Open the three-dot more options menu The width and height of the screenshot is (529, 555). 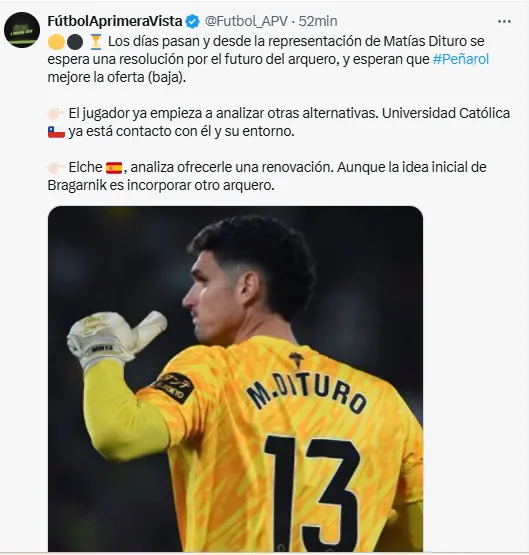(504, 22)
